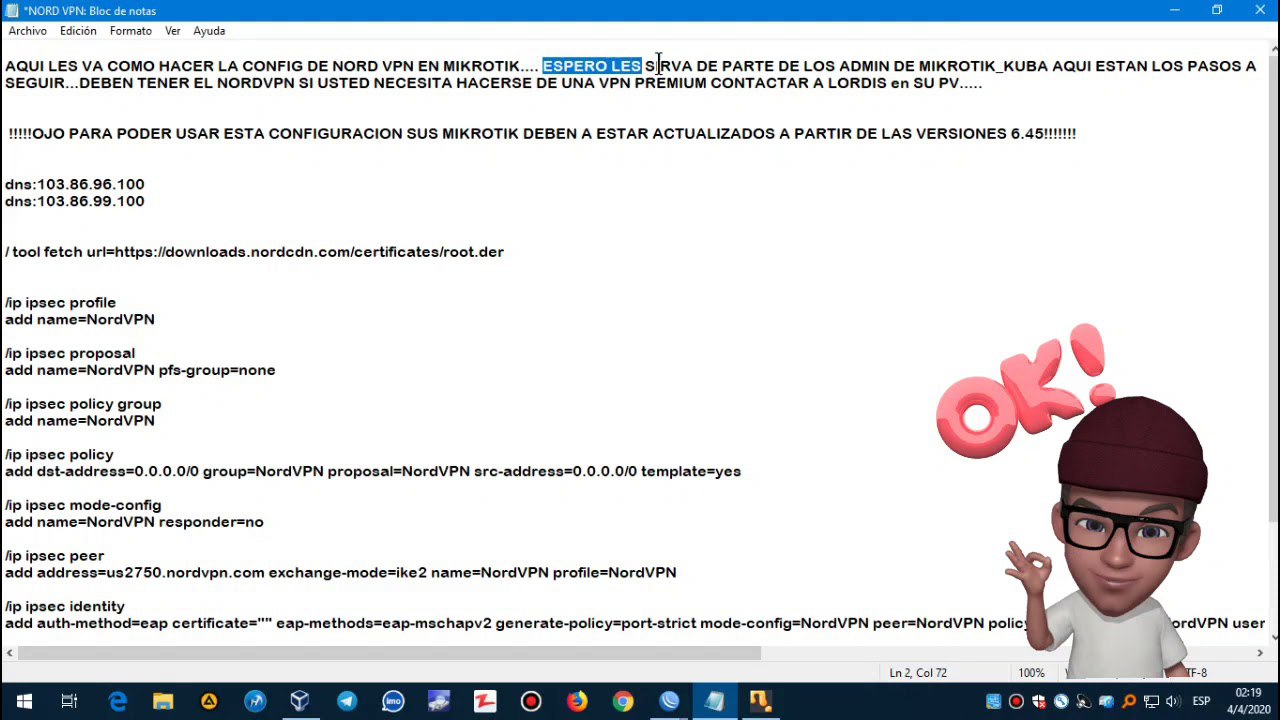Click the 100% zoom status entry
The height and width of the screenshot is (720, 1280).
click(x=1031, y=673)
